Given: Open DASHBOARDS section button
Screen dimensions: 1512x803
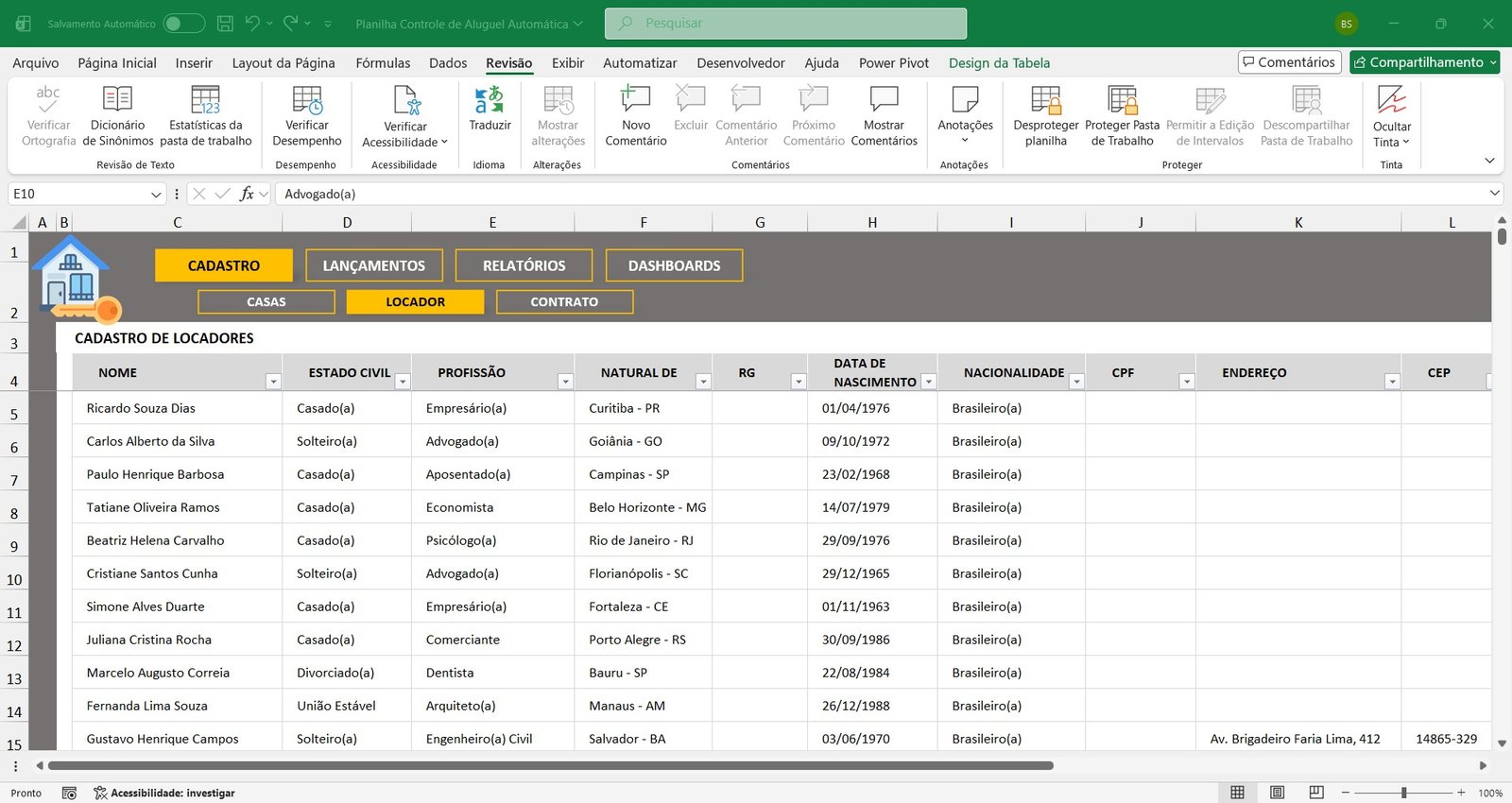Looking at the screenshot, I should click(675, 265).
